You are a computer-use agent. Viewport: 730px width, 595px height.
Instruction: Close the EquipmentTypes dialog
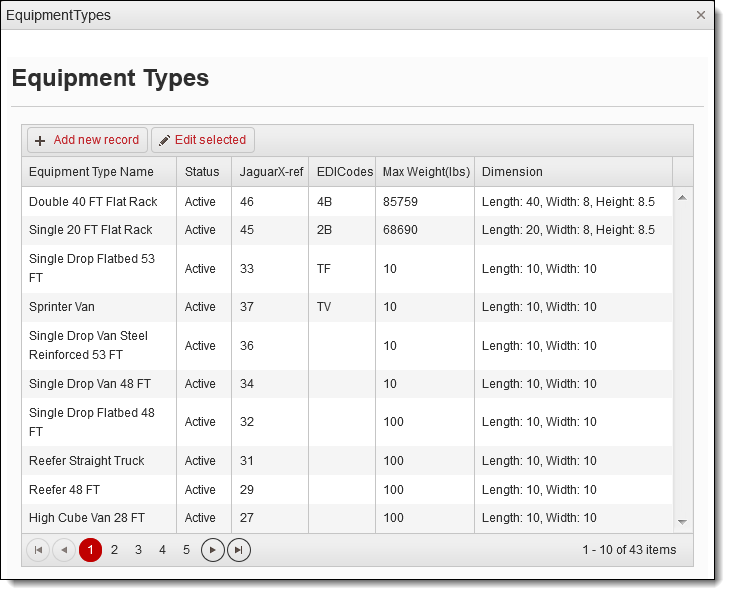click(701, 15)
